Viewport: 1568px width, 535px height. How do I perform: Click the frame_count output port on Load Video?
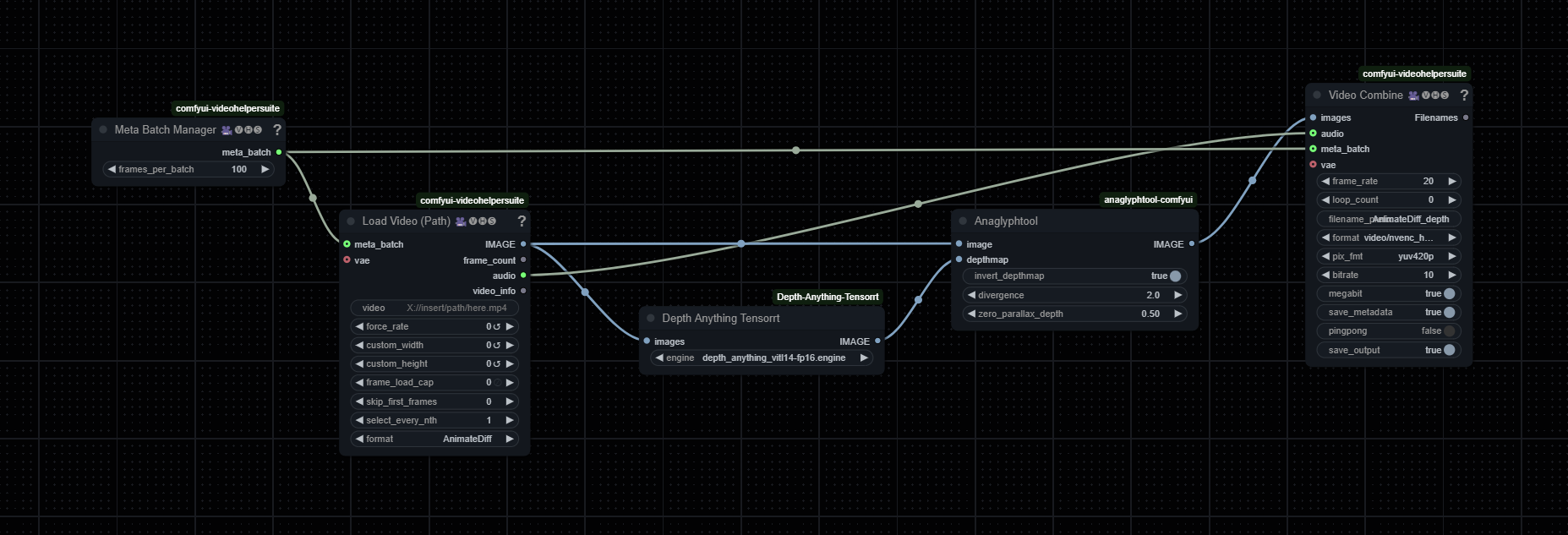click(523, 260)
